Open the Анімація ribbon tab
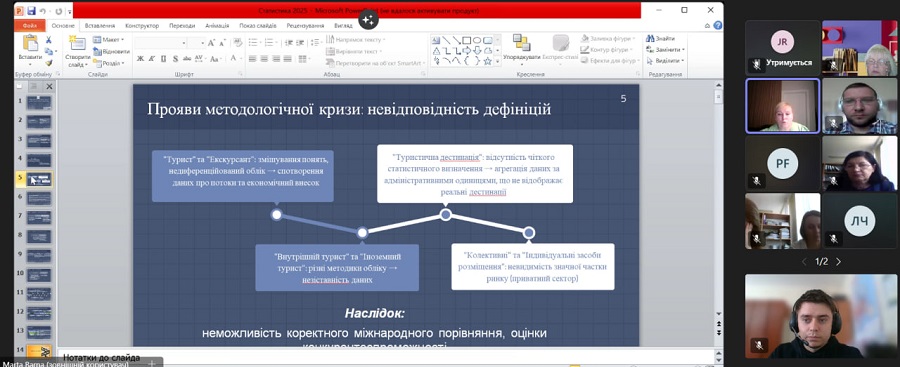The image size is (900, 367). click(x=217, y=26)
